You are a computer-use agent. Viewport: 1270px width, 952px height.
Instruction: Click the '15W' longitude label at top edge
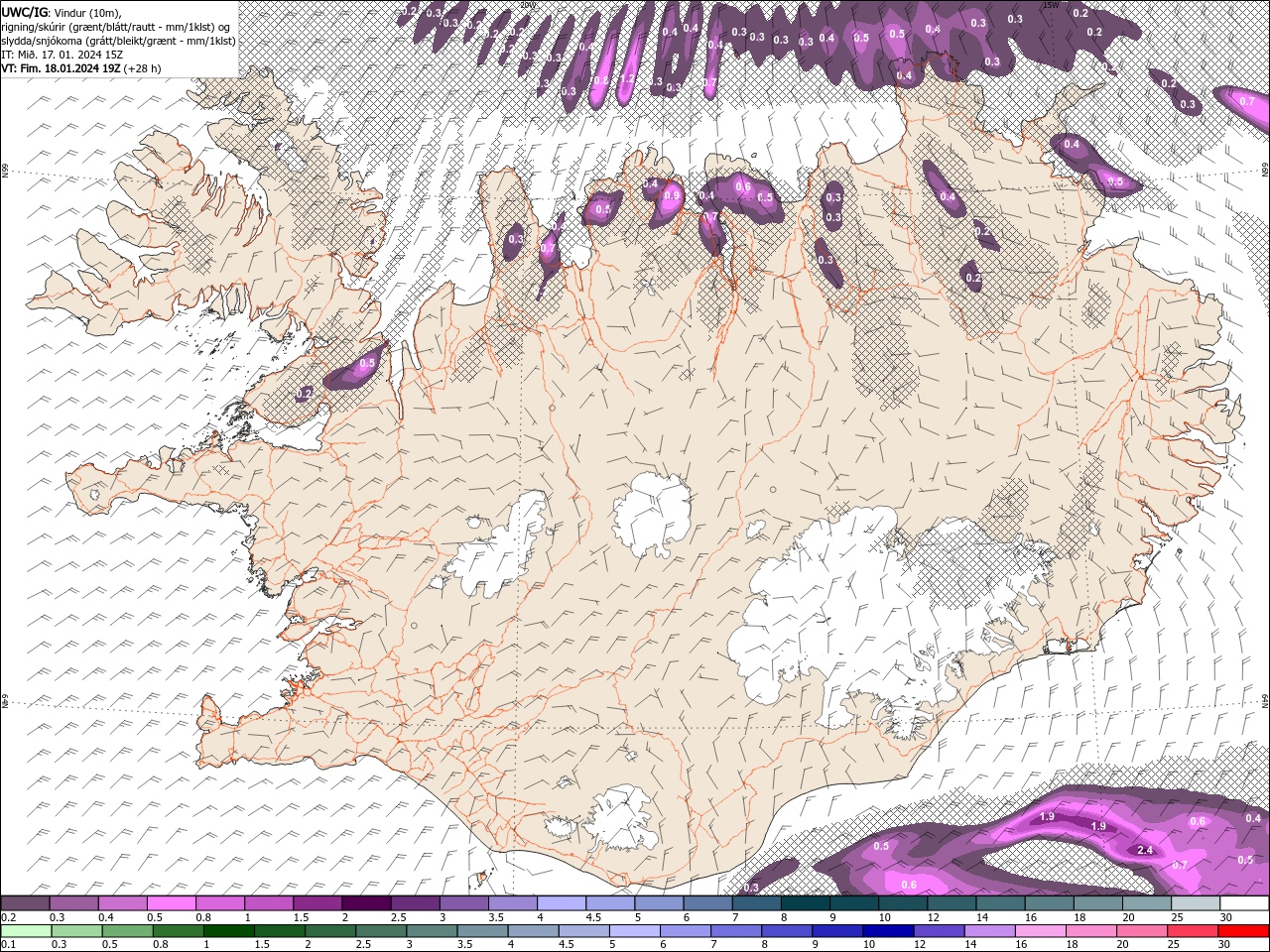(1050, 5)
